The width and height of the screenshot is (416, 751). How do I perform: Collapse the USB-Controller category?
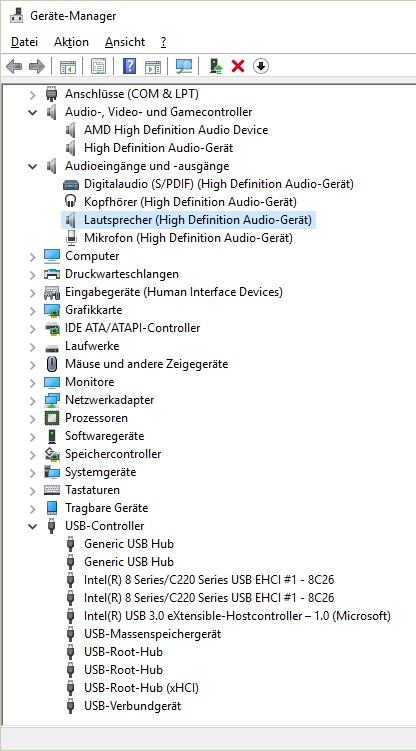33,526
